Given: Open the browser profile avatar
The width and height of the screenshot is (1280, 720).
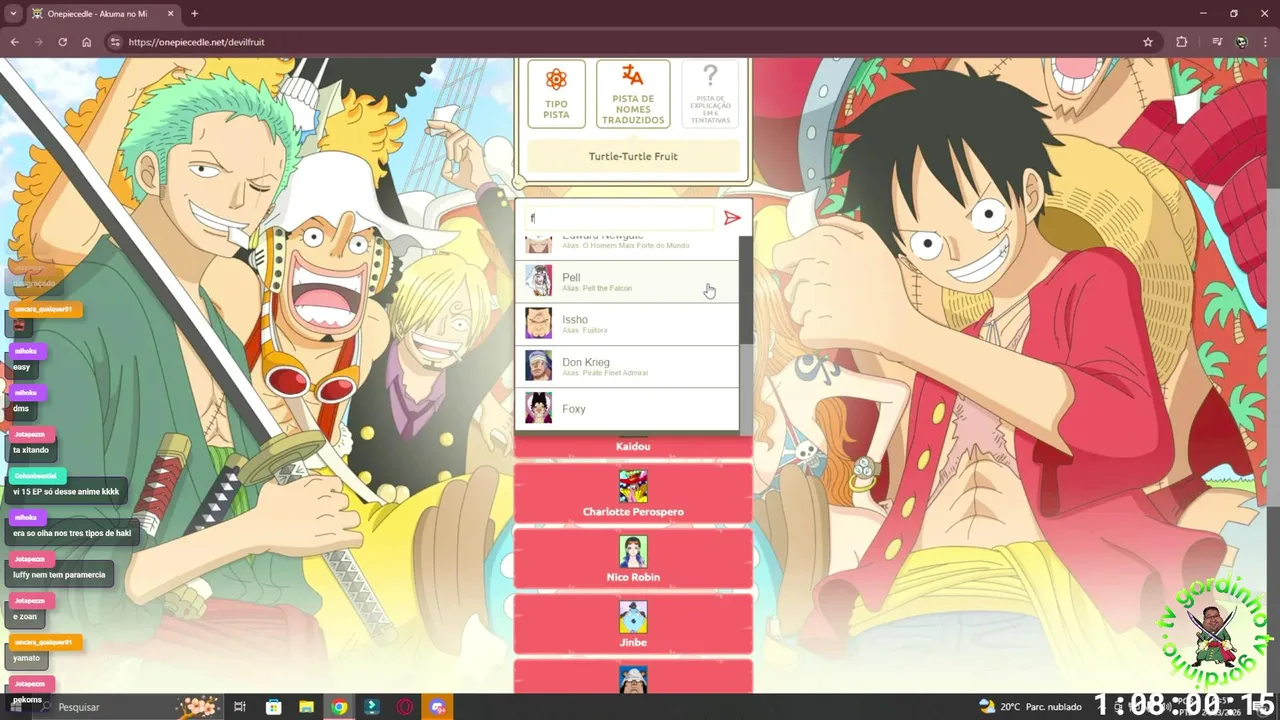Looking at the screenshot, I should (x=1241, y=42).
